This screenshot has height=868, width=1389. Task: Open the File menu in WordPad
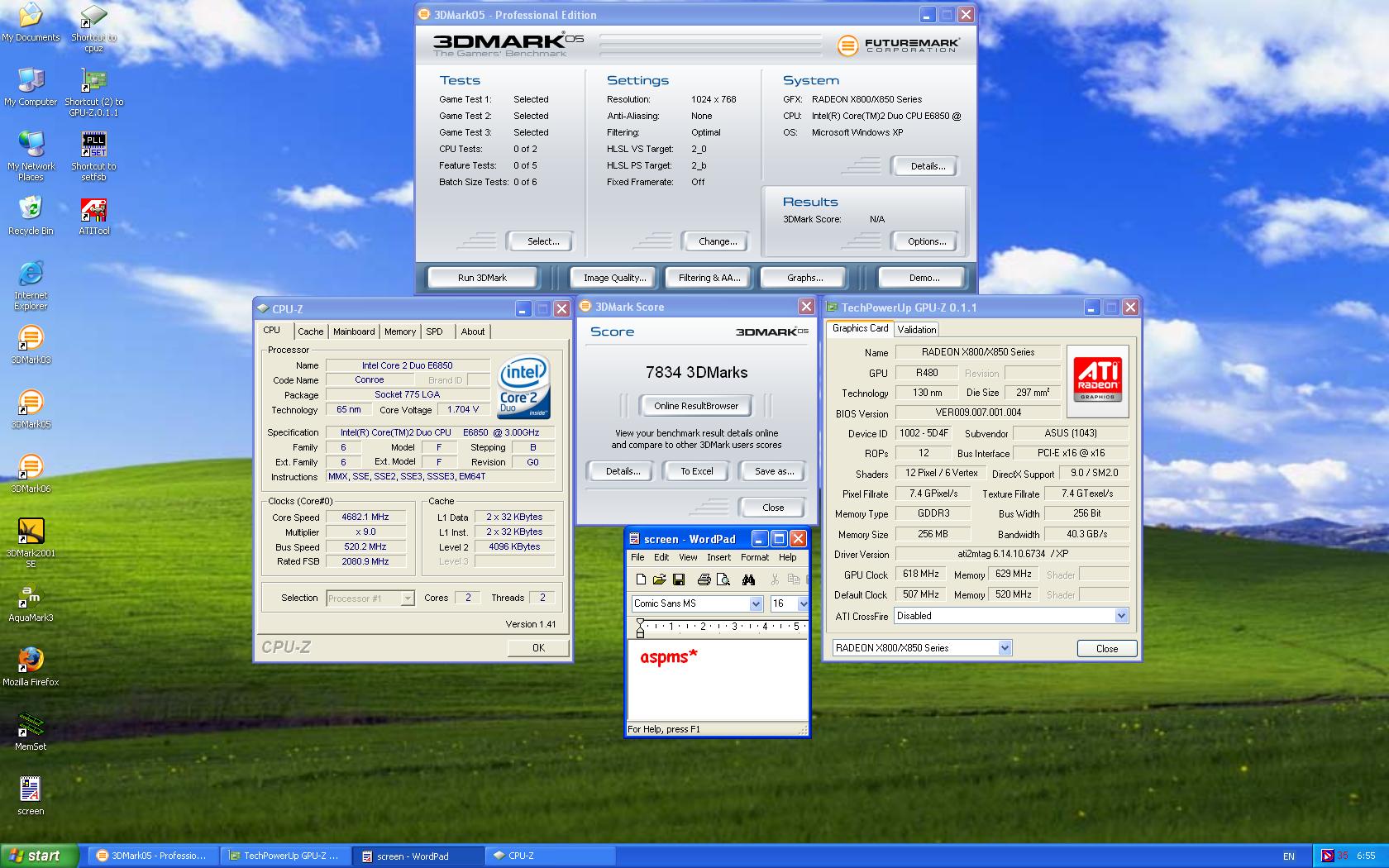(x=637, y=557)
